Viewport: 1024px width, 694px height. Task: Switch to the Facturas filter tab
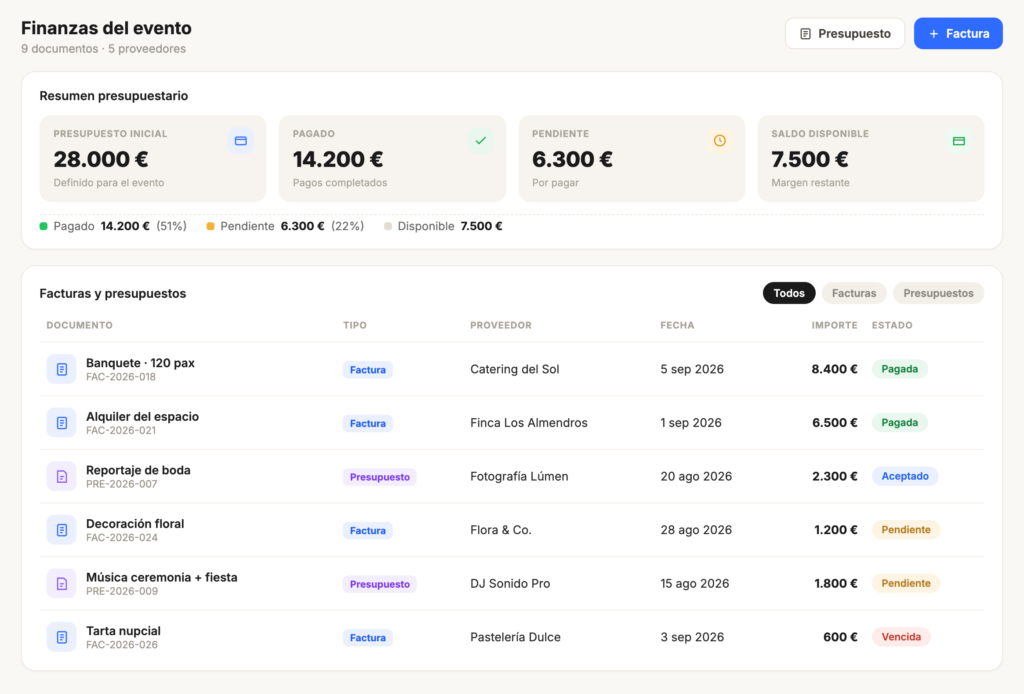point(854,293)
